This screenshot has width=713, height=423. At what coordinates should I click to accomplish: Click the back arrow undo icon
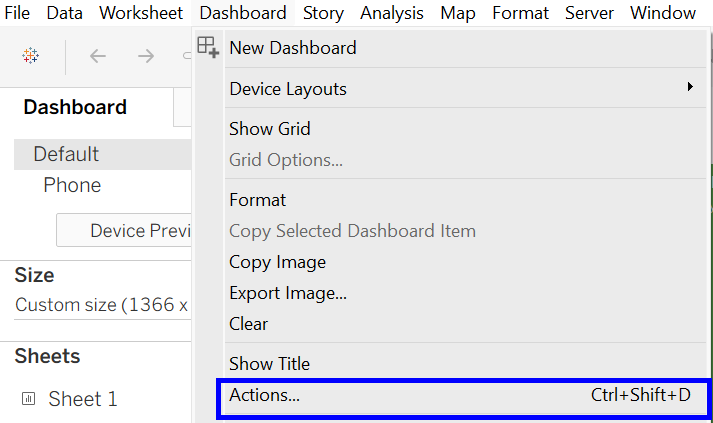tap(98, 56)
